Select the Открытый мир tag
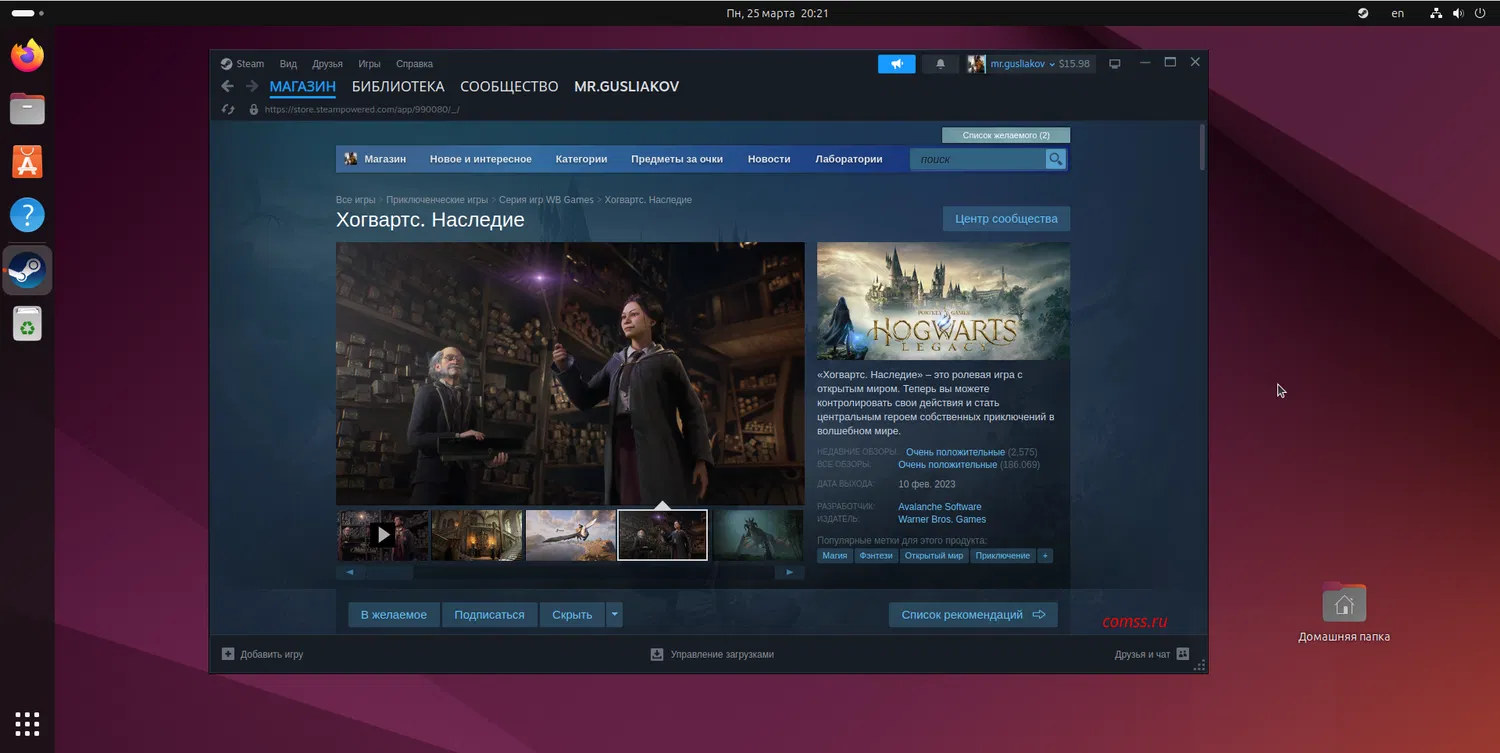1500x753 pixels. tap(934, 556)
